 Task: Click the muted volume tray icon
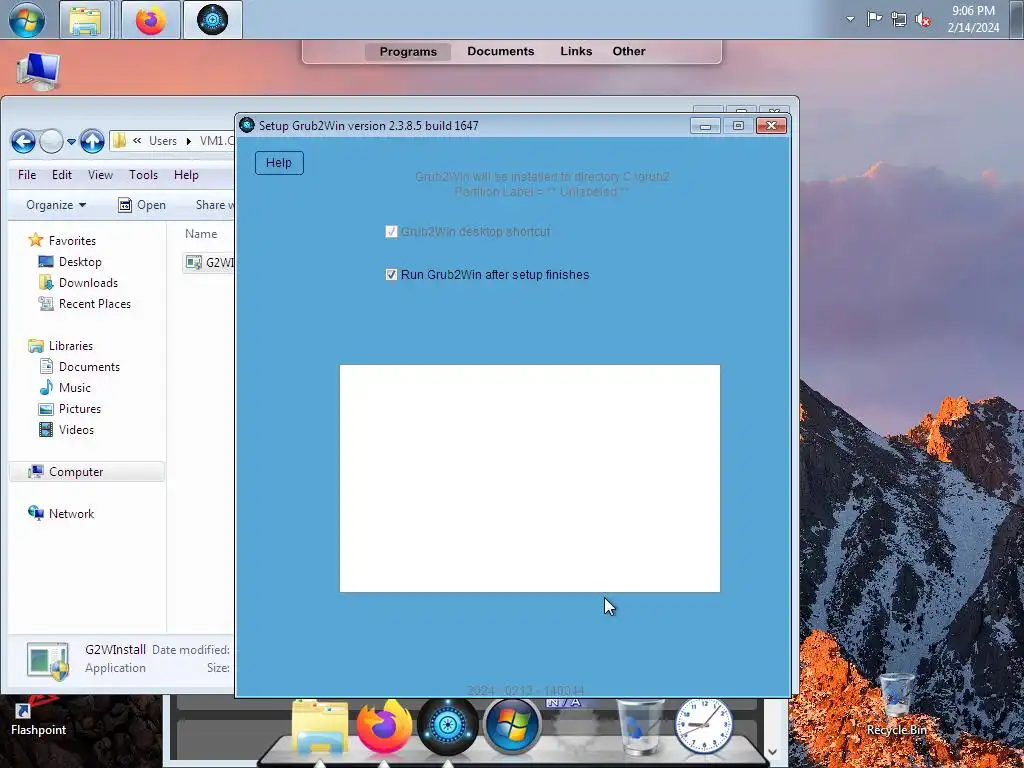[923, 20]
